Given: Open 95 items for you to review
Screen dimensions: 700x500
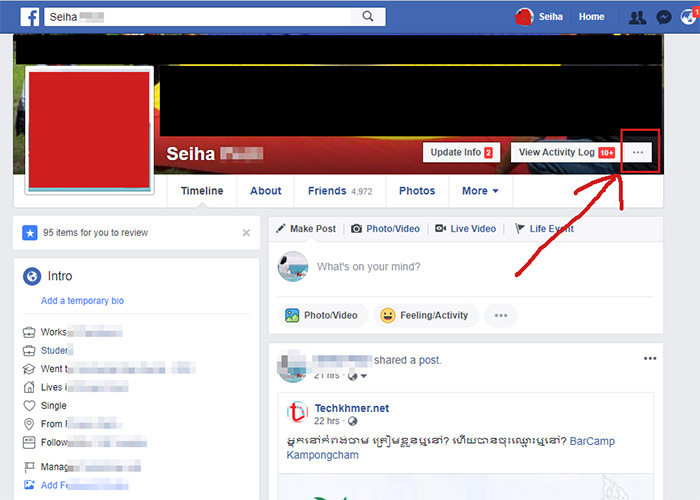Looking at the screenshot, I should 95,233.
